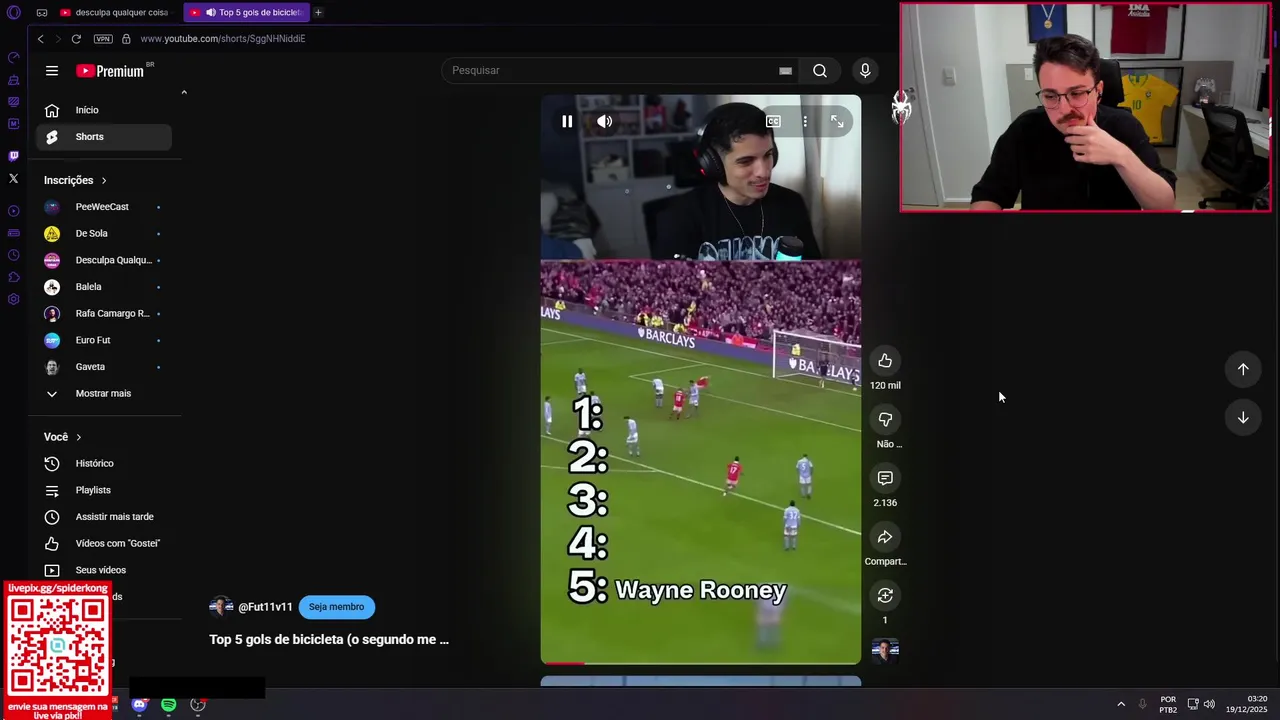The width and height of the screenshot is (1280, 720).
Task: Run search with the magnifier button
Action: 820,71
